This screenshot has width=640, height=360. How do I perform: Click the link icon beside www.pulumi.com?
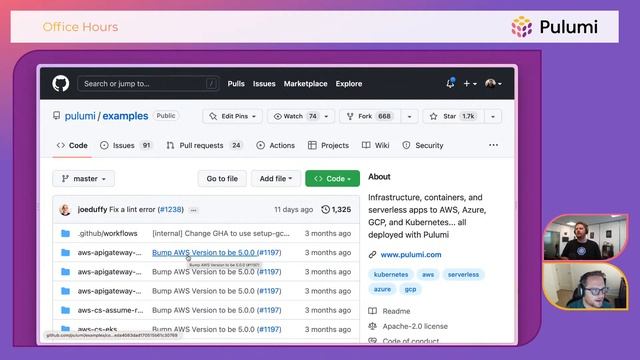click(x=372, y=255)
